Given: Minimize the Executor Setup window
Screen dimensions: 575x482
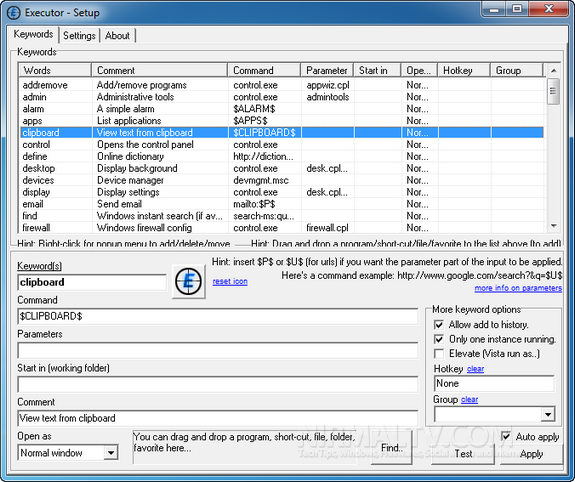Looking at the screenshot, I should pyautogui.click(x=494, y=9).
